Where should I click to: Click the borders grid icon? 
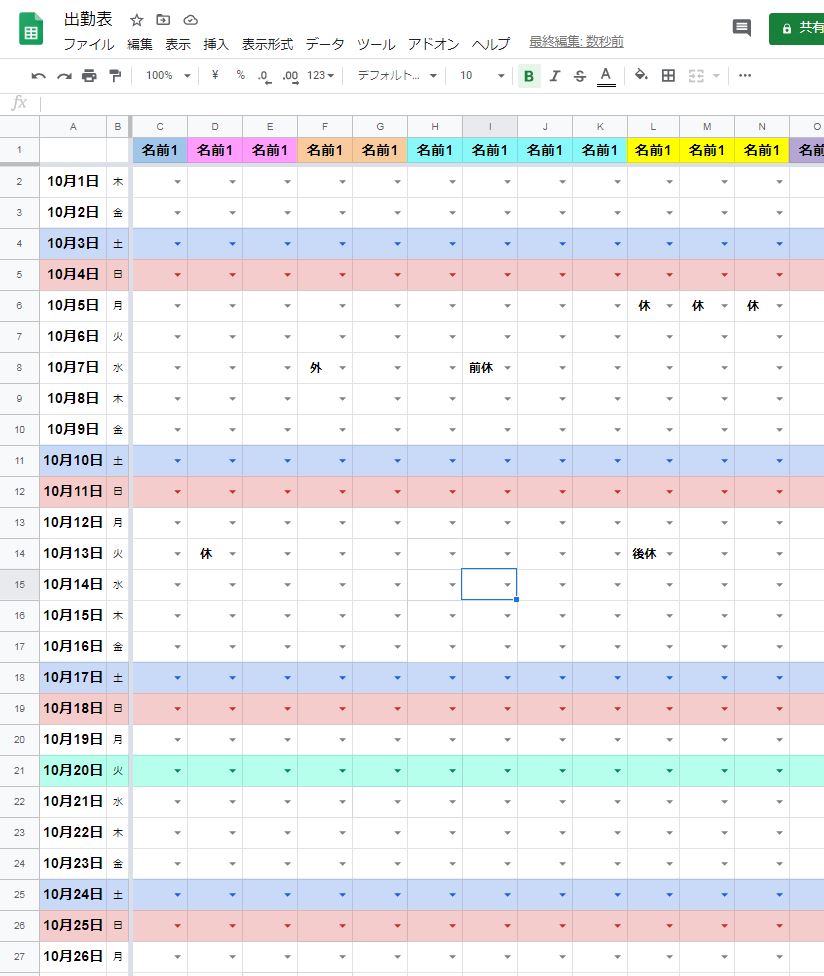click(669, 75)
